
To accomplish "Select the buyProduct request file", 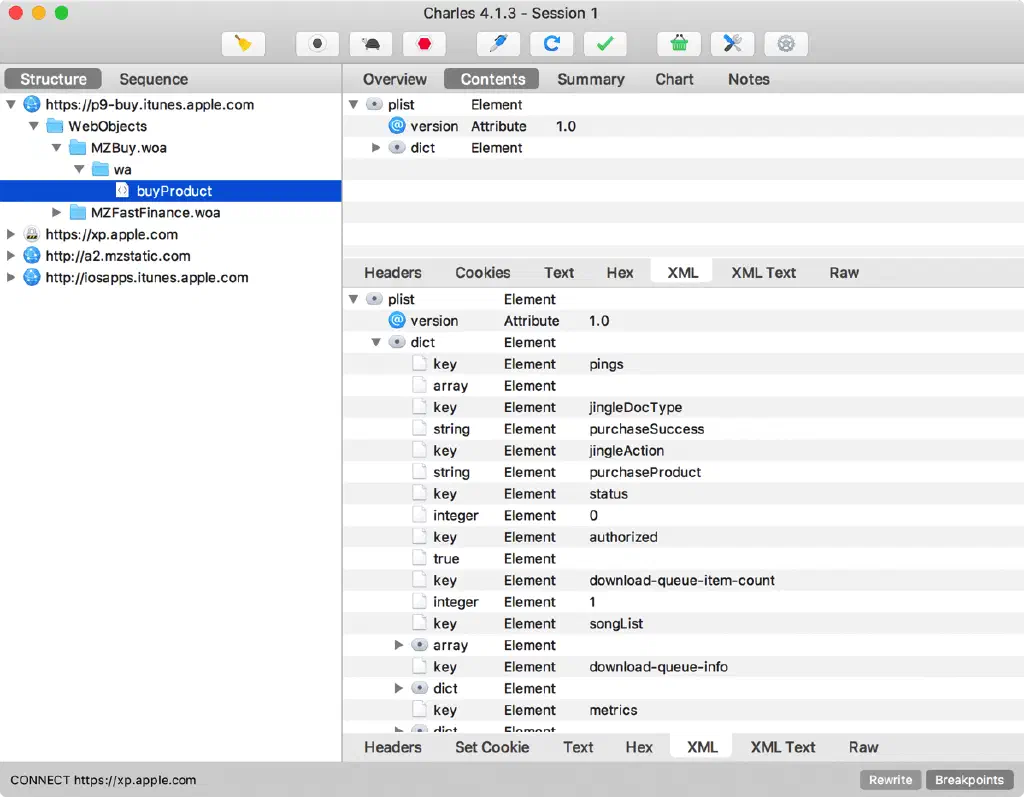I will coord(174,191).
